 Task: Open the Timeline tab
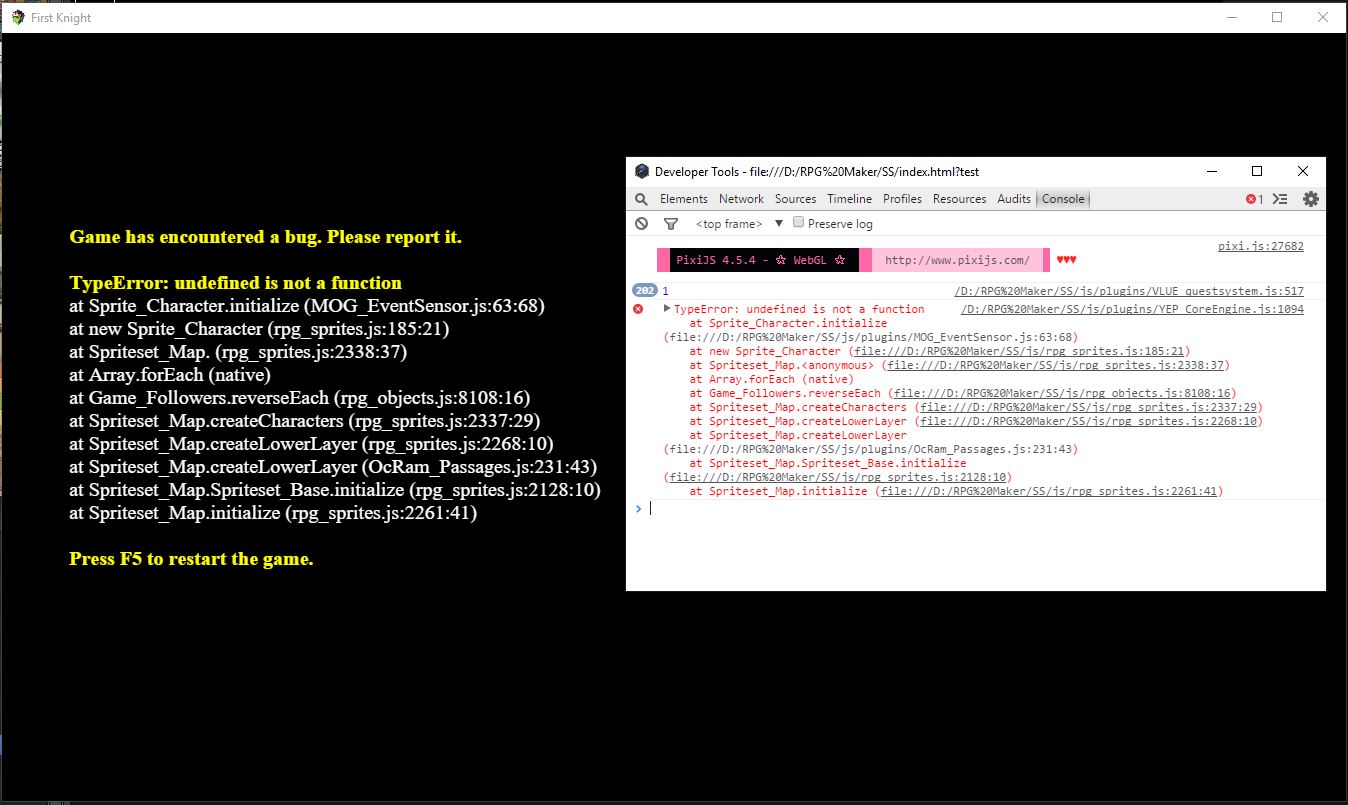click(849, 199)
